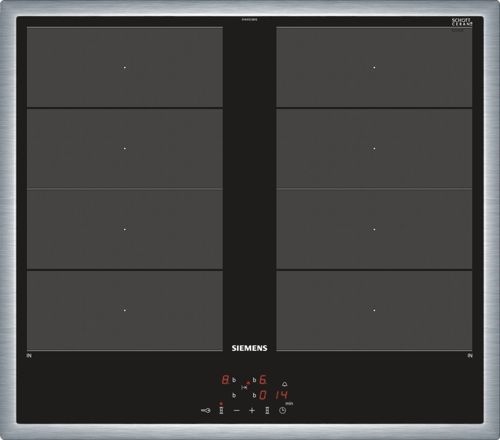The width and height of the screenshot is (500, 440).
Task: Click the bottom-right cooking zone center dot
Action: (x=374, y=310)
